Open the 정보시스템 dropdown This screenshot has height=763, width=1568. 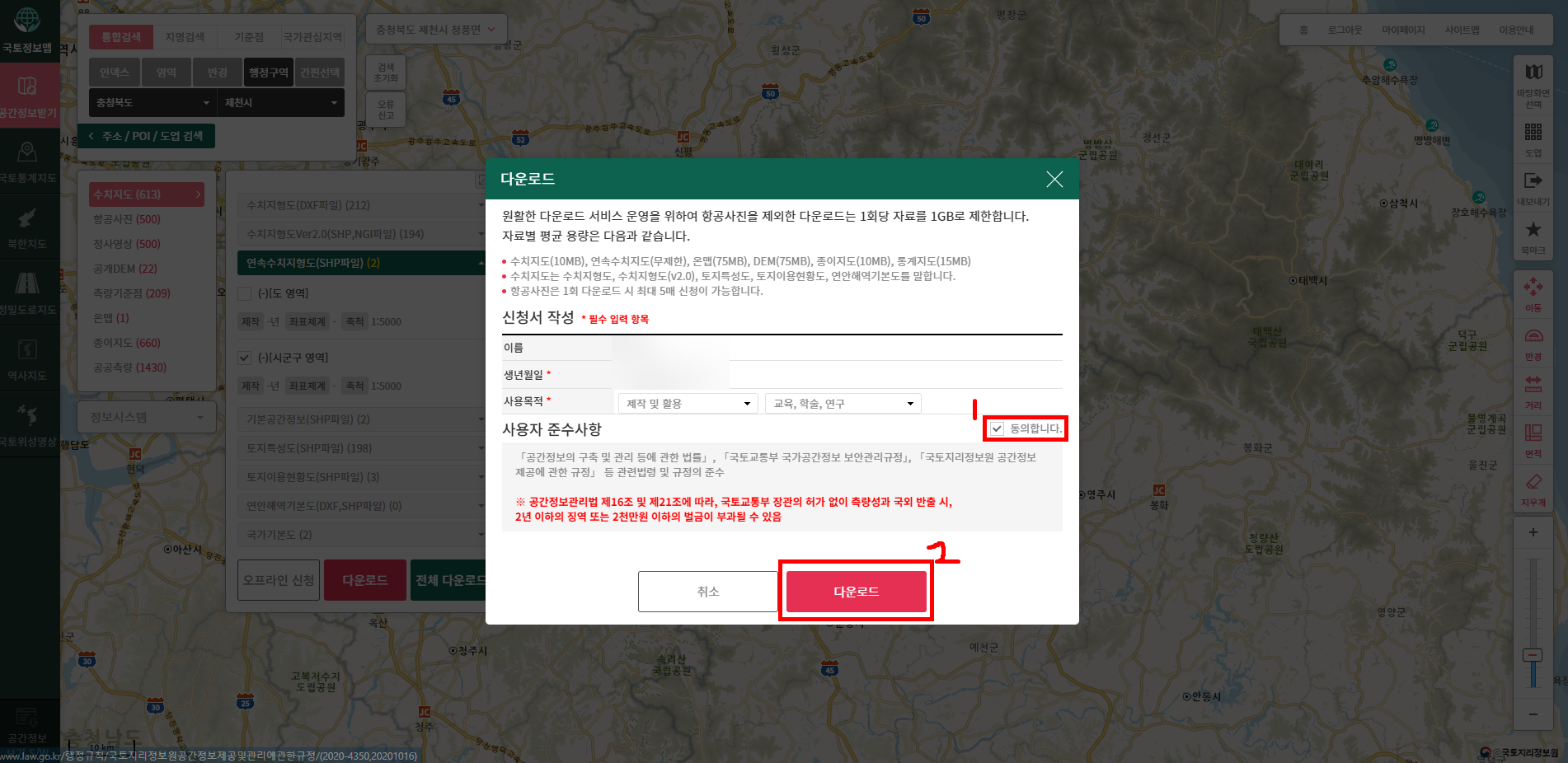(147, 417)
